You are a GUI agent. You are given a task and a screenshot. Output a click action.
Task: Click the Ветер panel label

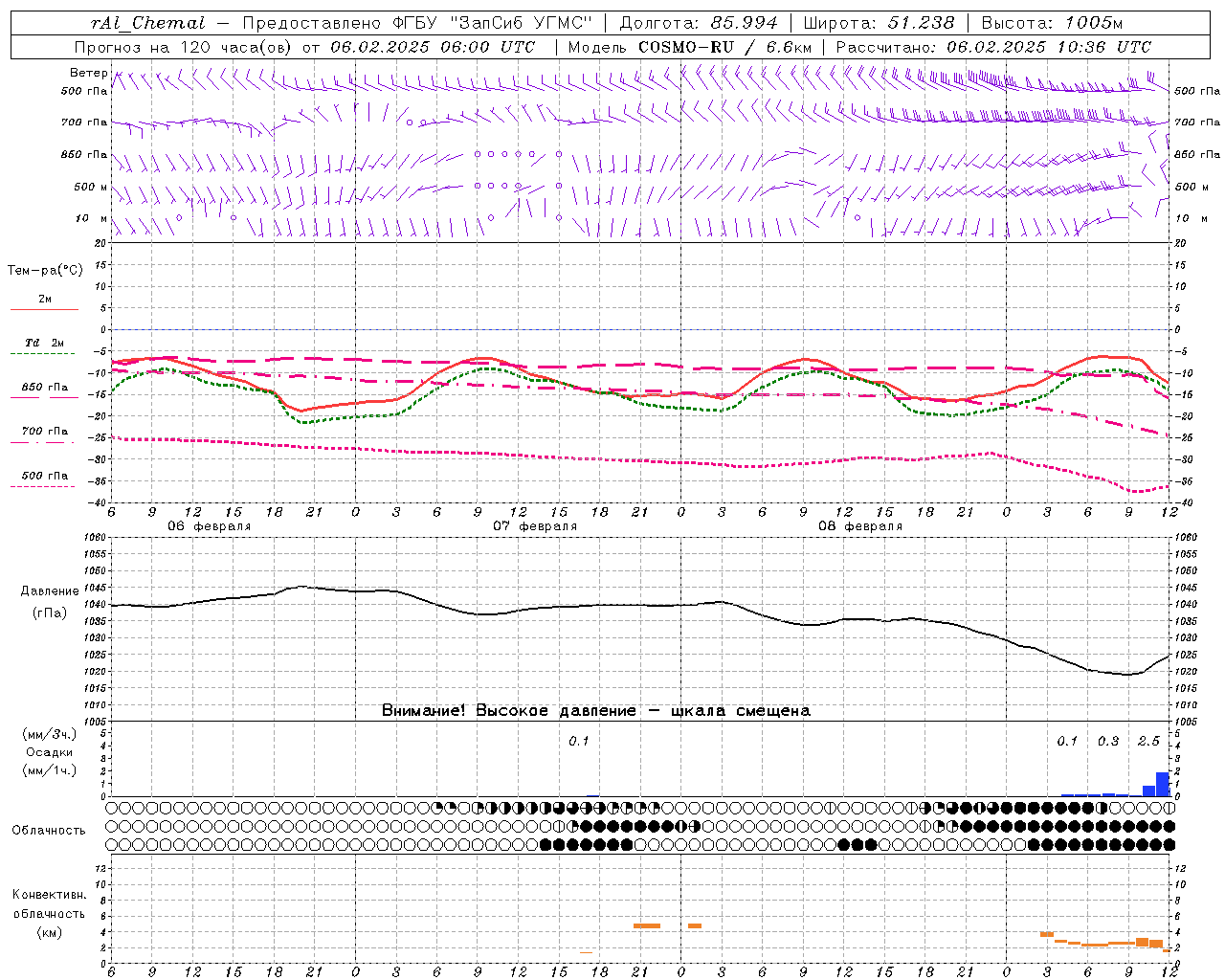point(88,73)
